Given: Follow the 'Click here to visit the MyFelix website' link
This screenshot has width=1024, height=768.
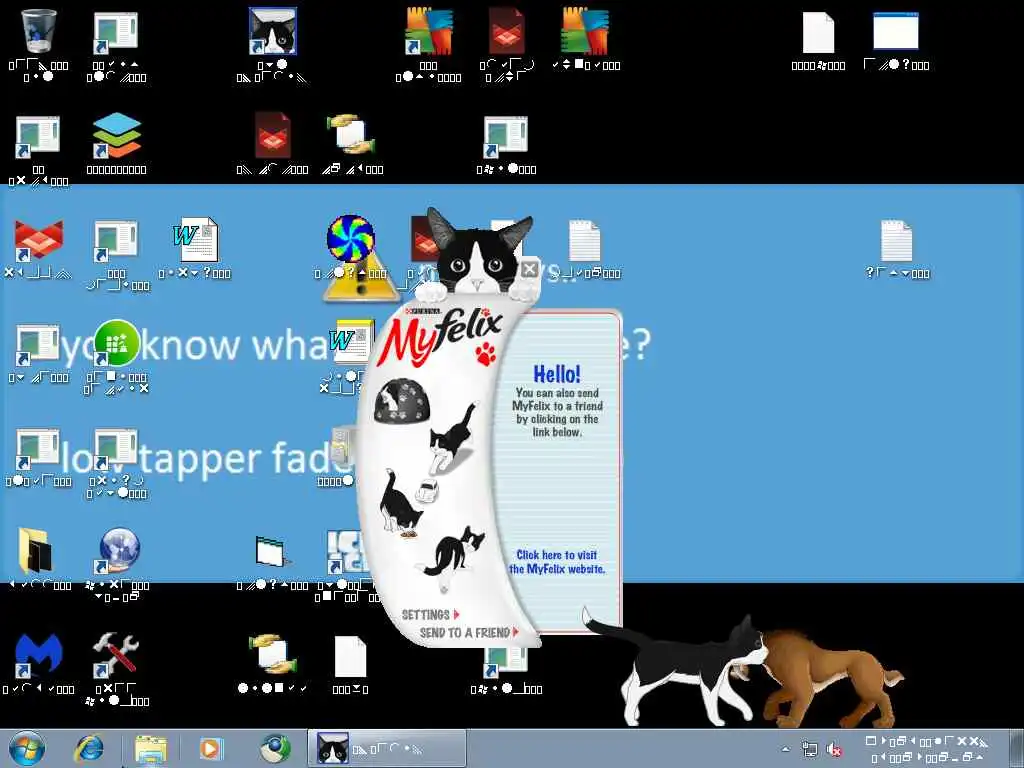Looking at the screenshot, I should pos(556,562).
